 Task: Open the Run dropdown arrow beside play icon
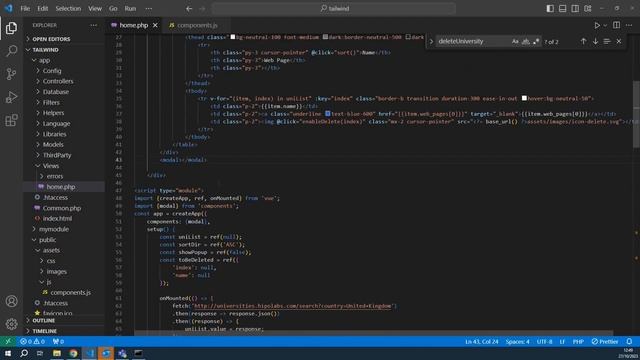[x=605, y=25]
